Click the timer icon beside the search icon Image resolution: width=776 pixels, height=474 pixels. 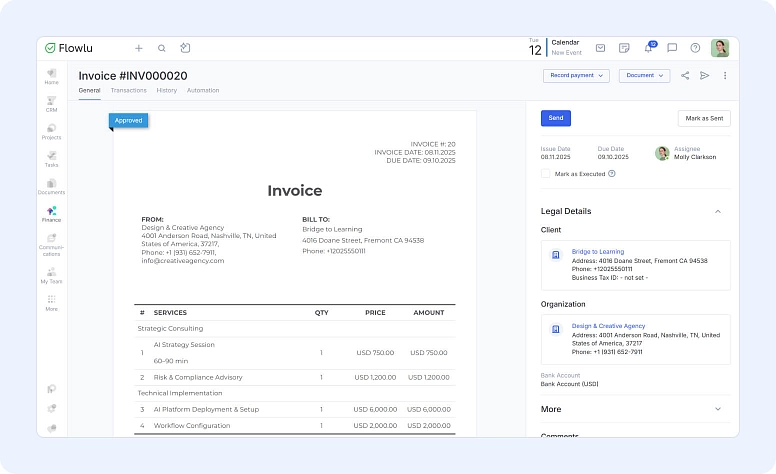pyautogui.click(x=185, y=47)
